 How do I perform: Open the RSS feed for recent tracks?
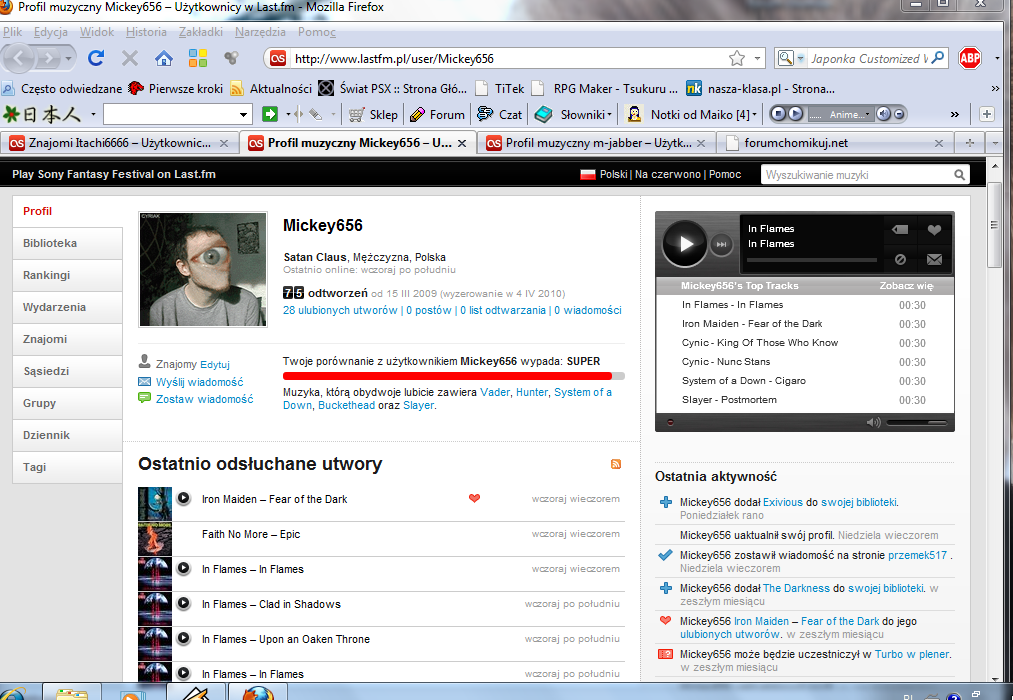pyautogui.click(x=616, y=464)
